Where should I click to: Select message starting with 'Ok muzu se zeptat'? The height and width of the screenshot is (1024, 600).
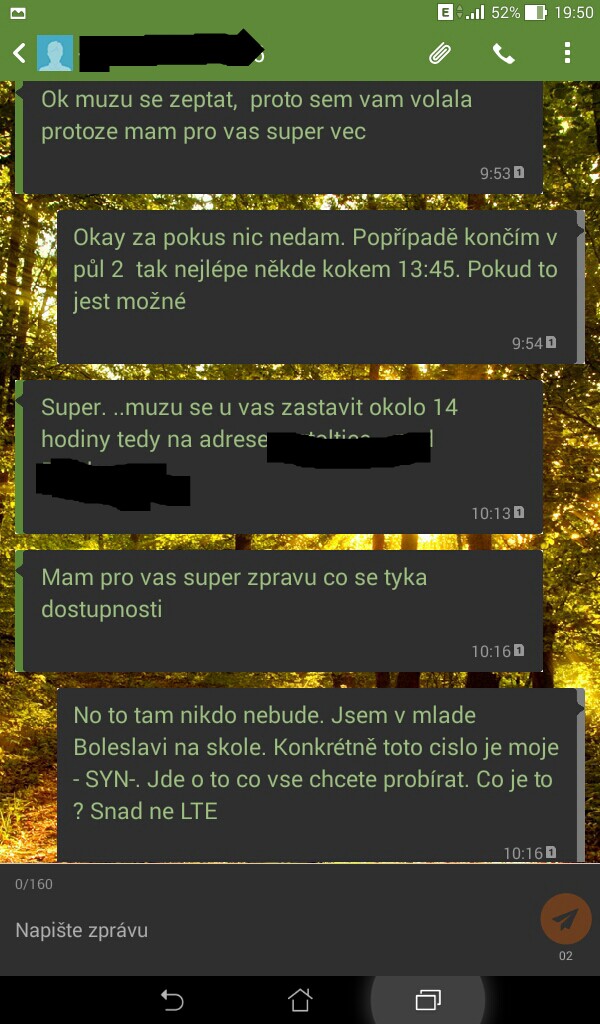(279, 137)
